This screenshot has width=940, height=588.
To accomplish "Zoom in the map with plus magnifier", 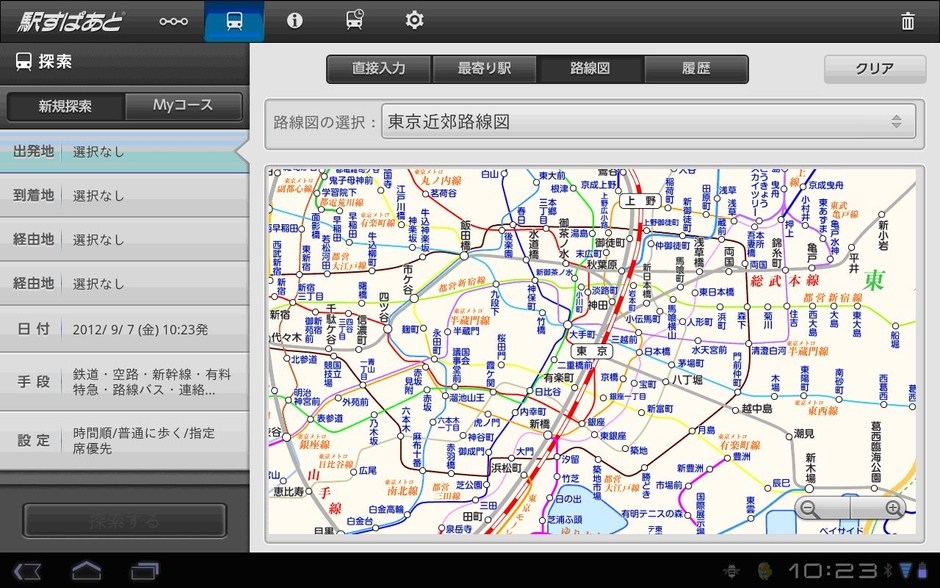I will click(892, 508).
